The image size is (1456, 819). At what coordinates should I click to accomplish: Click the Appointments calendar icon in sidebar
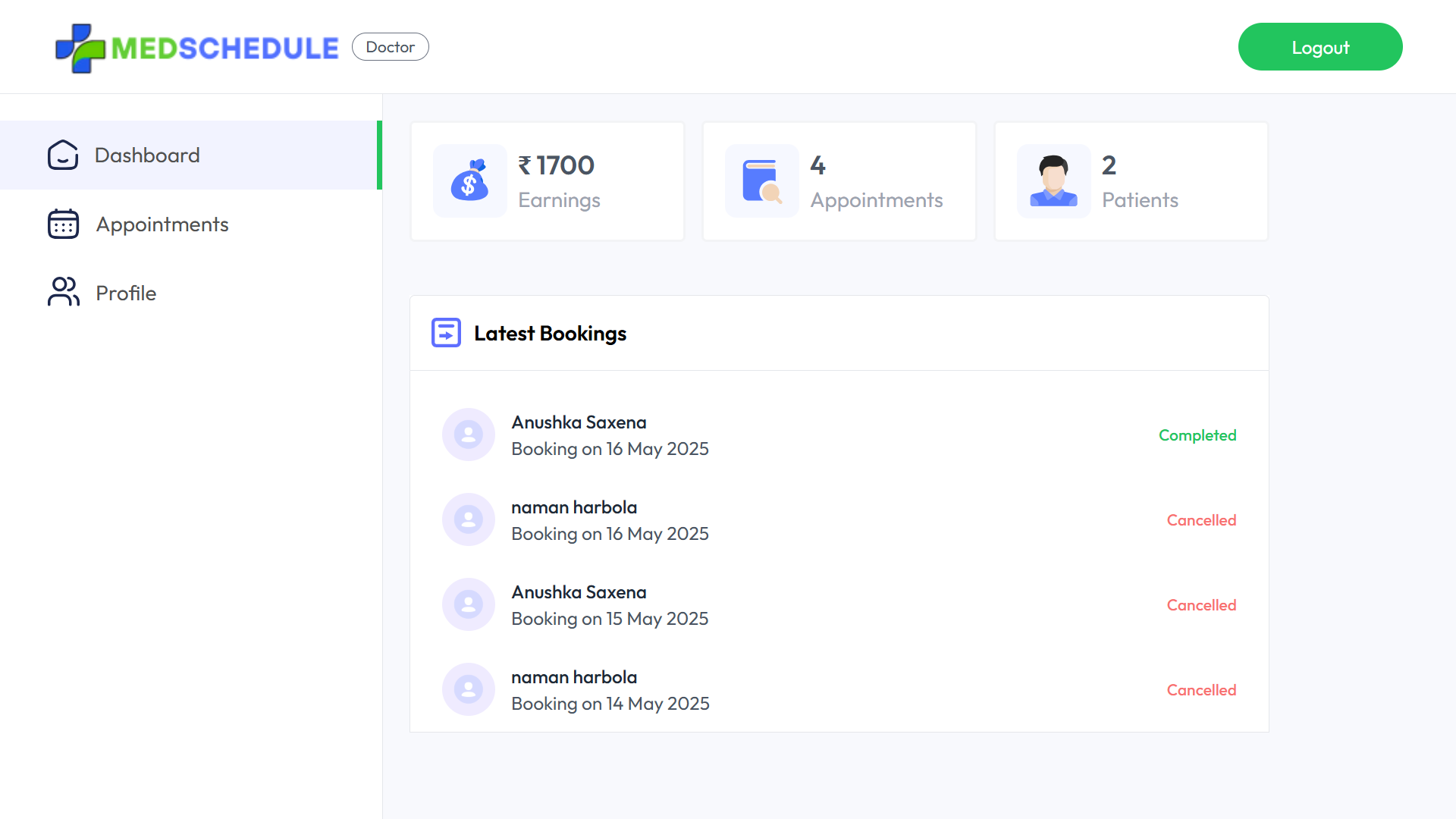pyautogui.click(x=63, y=224)
